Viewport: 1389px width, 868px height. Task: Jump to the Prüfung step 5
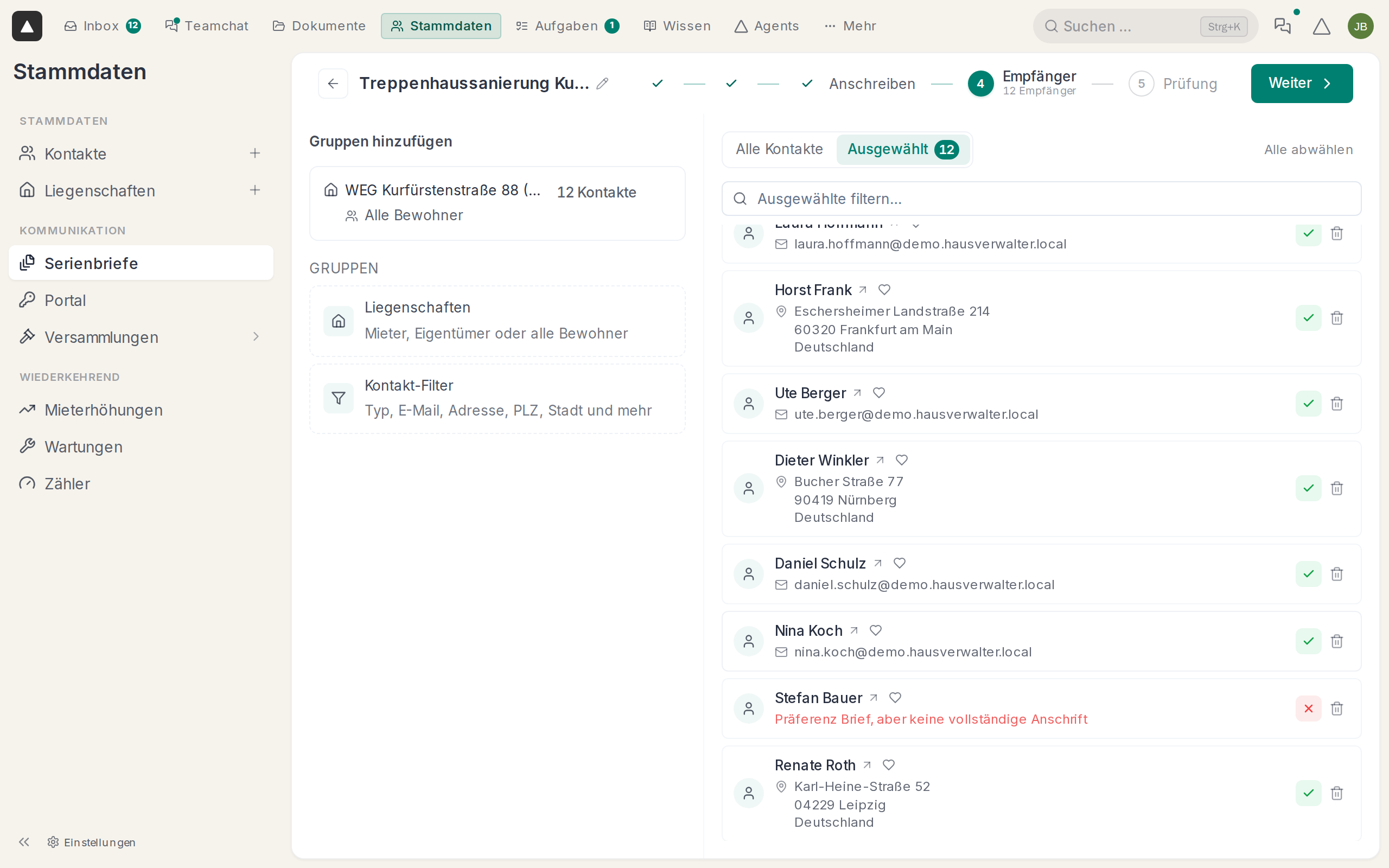click(x=1172, y=84)
